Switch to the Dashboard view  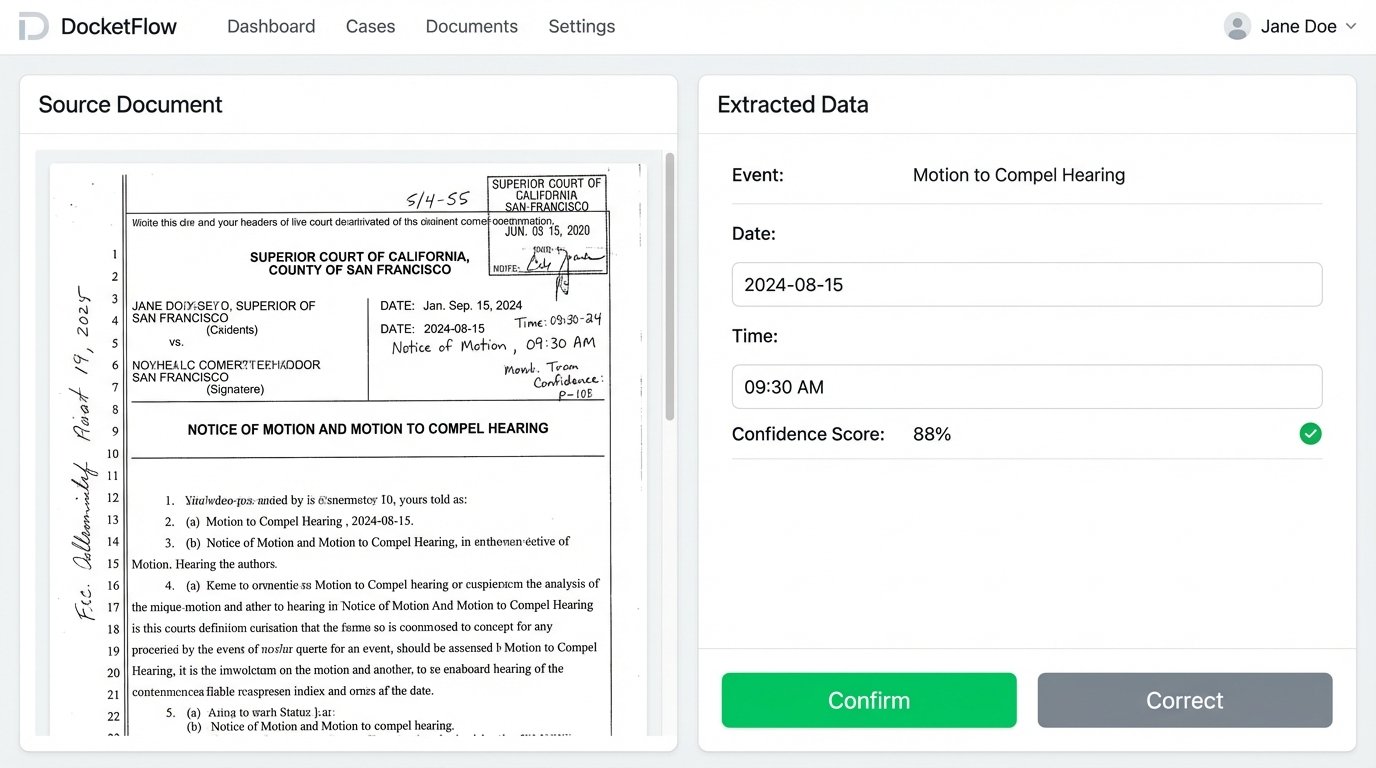click(x=270, y=26)
